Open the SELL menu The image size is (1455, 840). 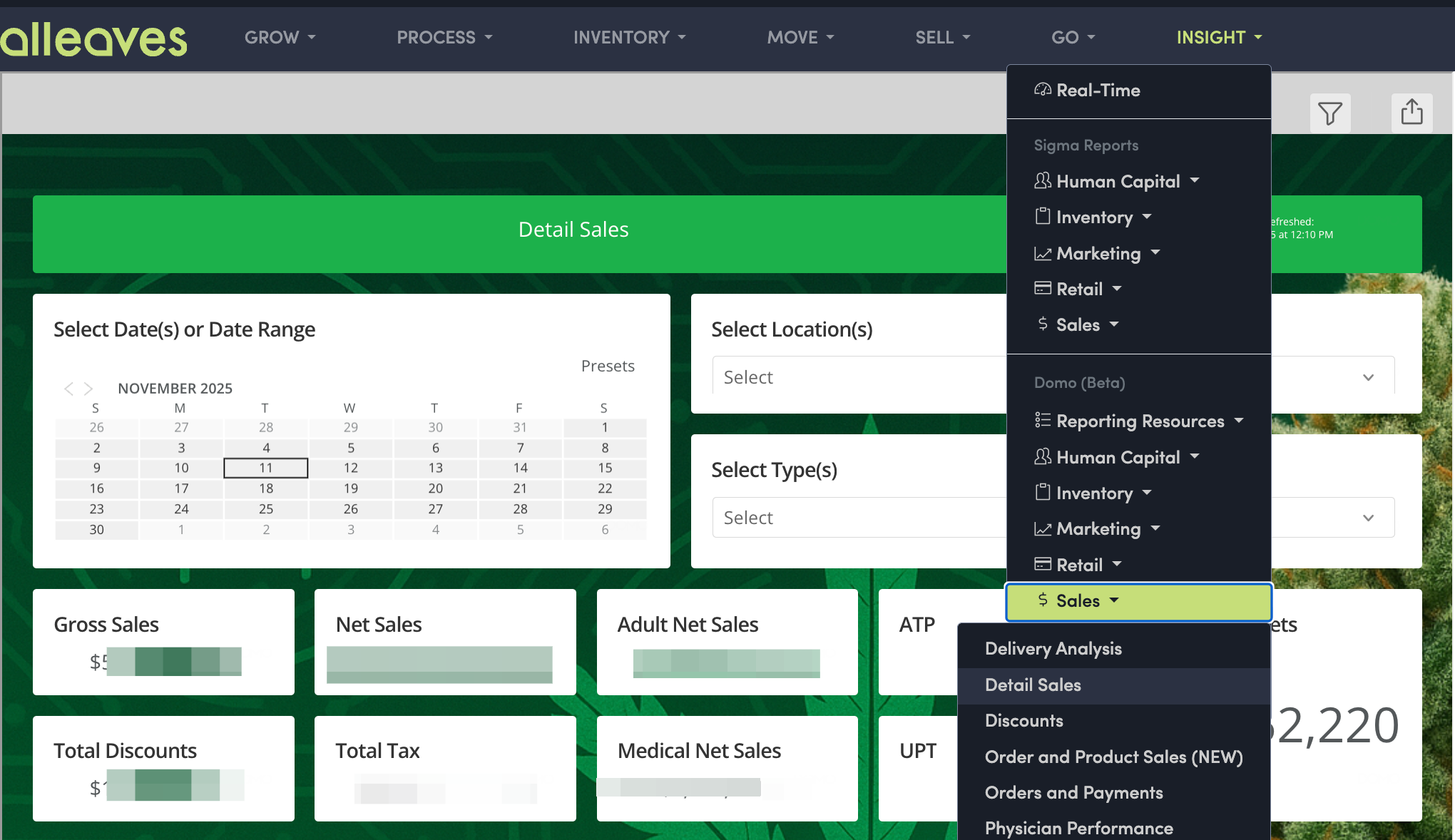[943, 37]
